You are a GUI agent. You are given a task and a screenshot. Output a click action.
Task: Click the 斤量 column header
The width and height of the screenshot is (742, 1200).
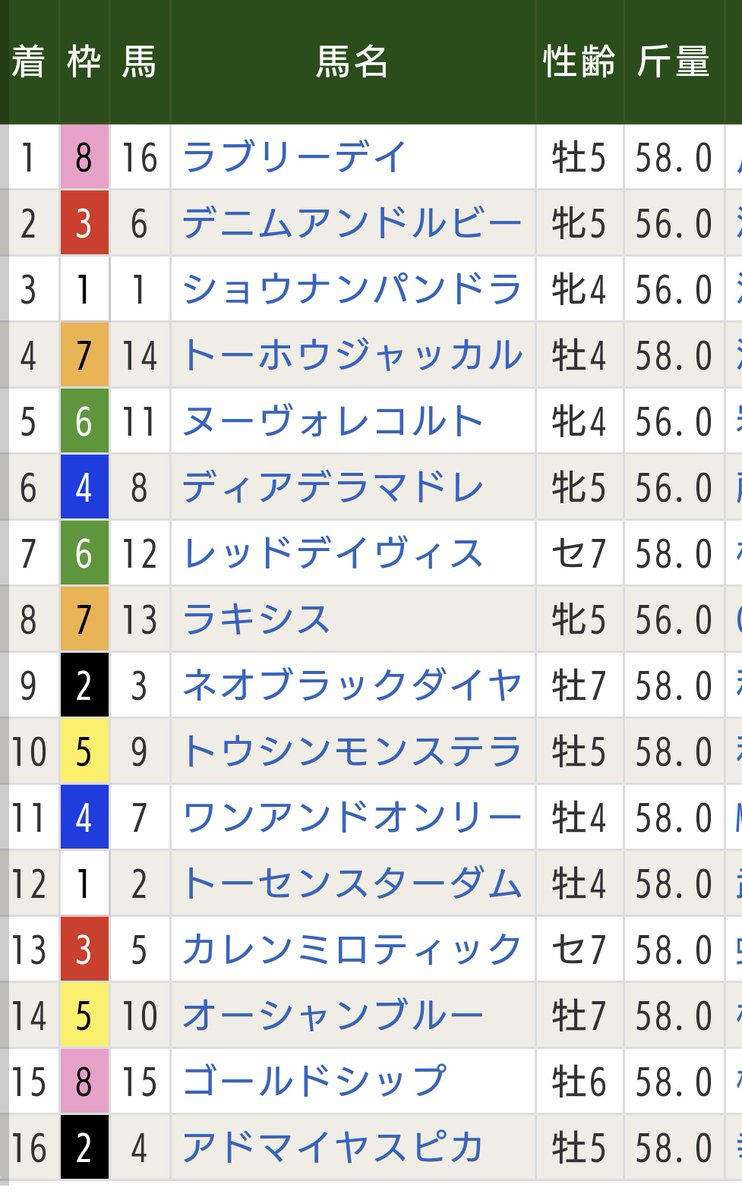pos(673,62)
